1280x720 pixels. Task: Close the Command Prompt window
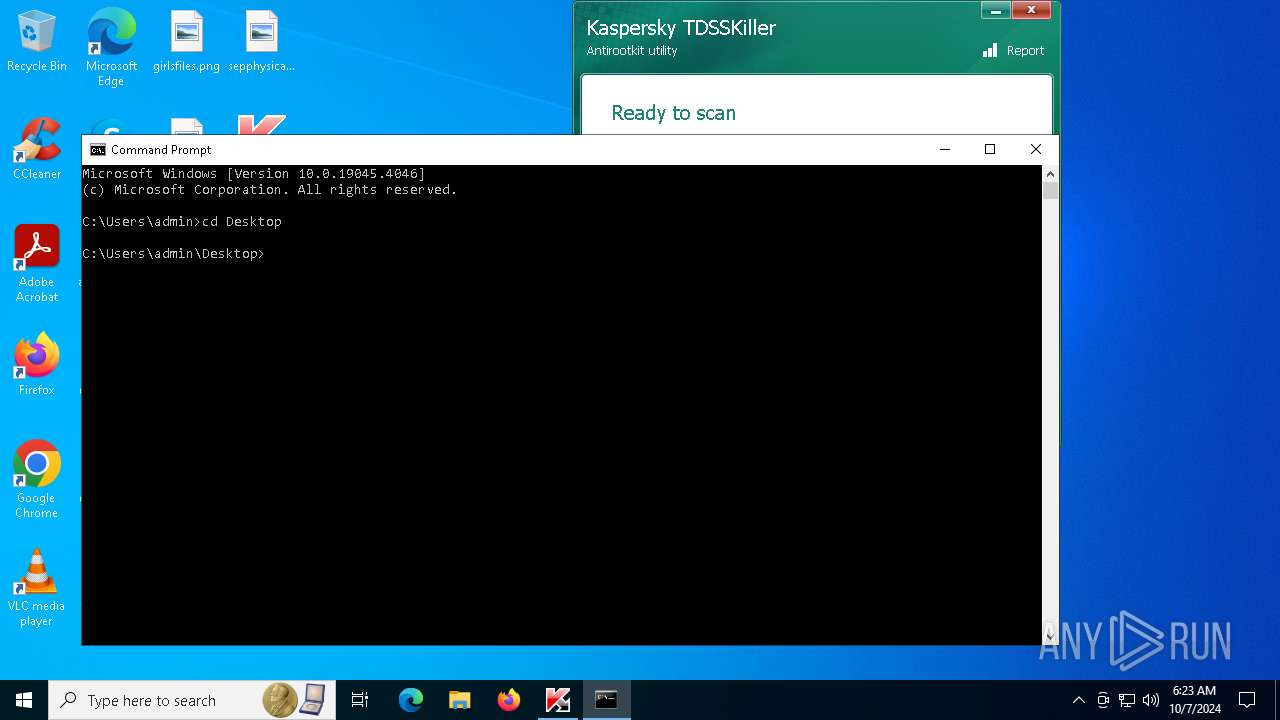click(1036, 150)
